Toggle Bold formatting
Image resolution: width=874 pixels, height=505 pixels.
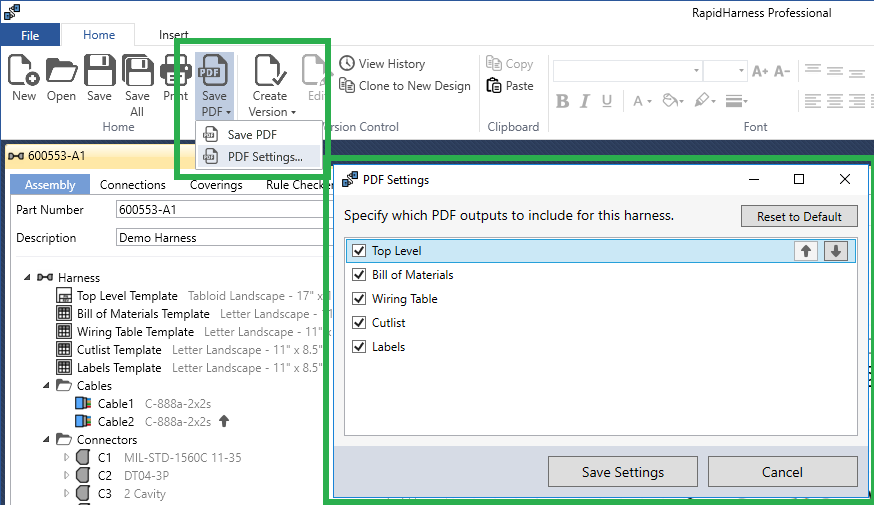562,101
